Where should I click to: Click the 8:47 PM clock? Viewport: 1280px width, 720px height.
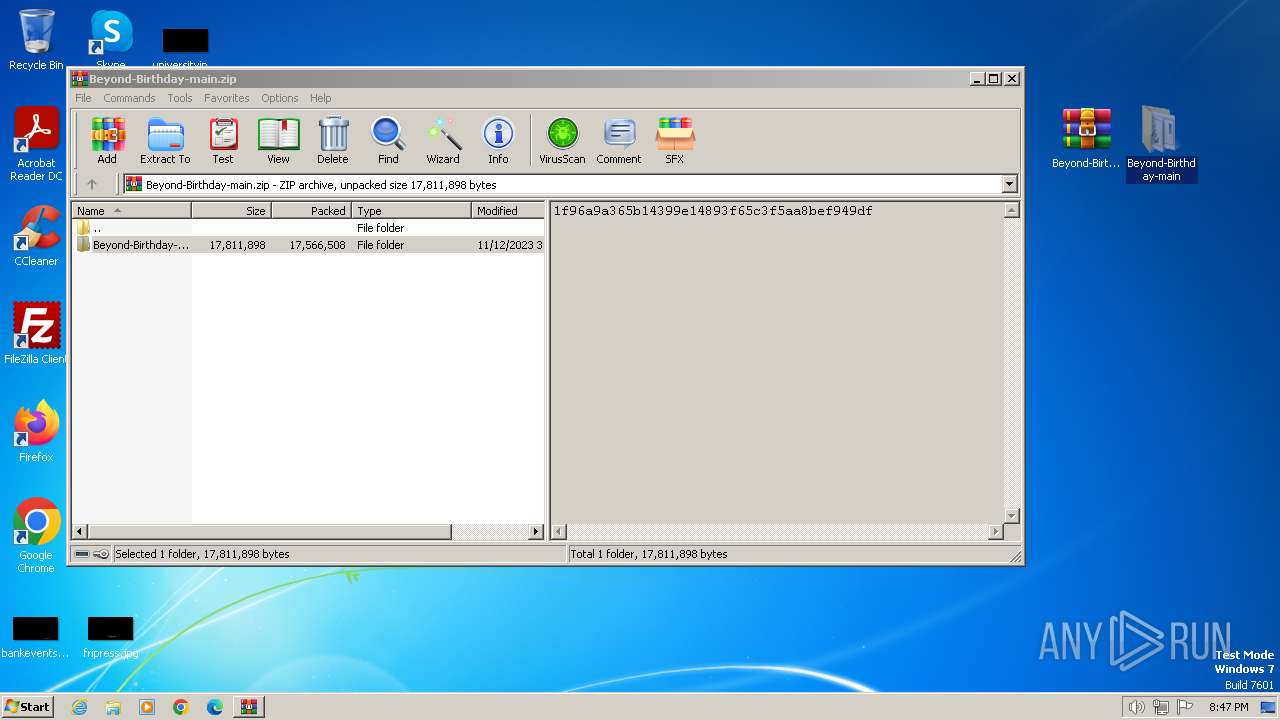pyautogui.click(x=1228, y=707)
